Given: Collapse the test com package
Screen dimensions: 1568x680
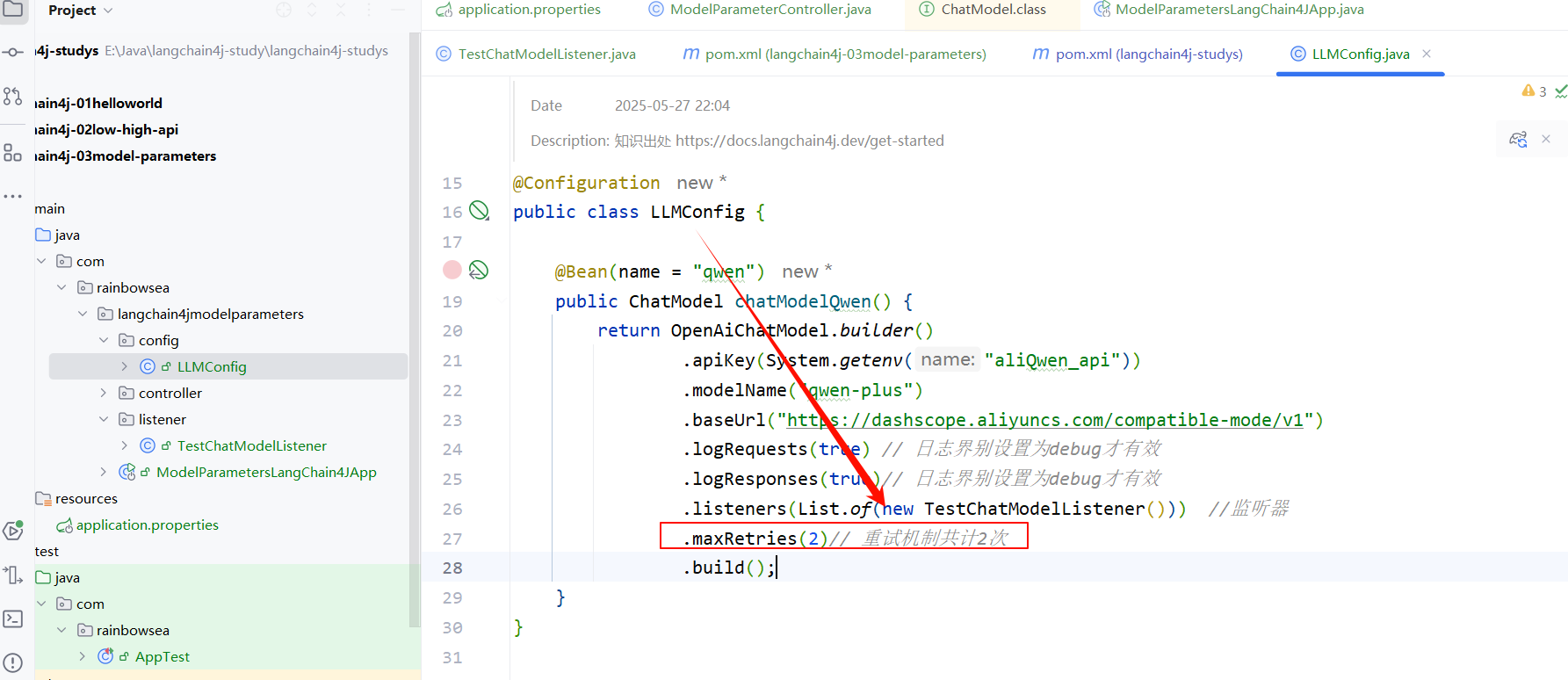Looking at the screenshot, I should pyautogui.click(x=41, y=604).
